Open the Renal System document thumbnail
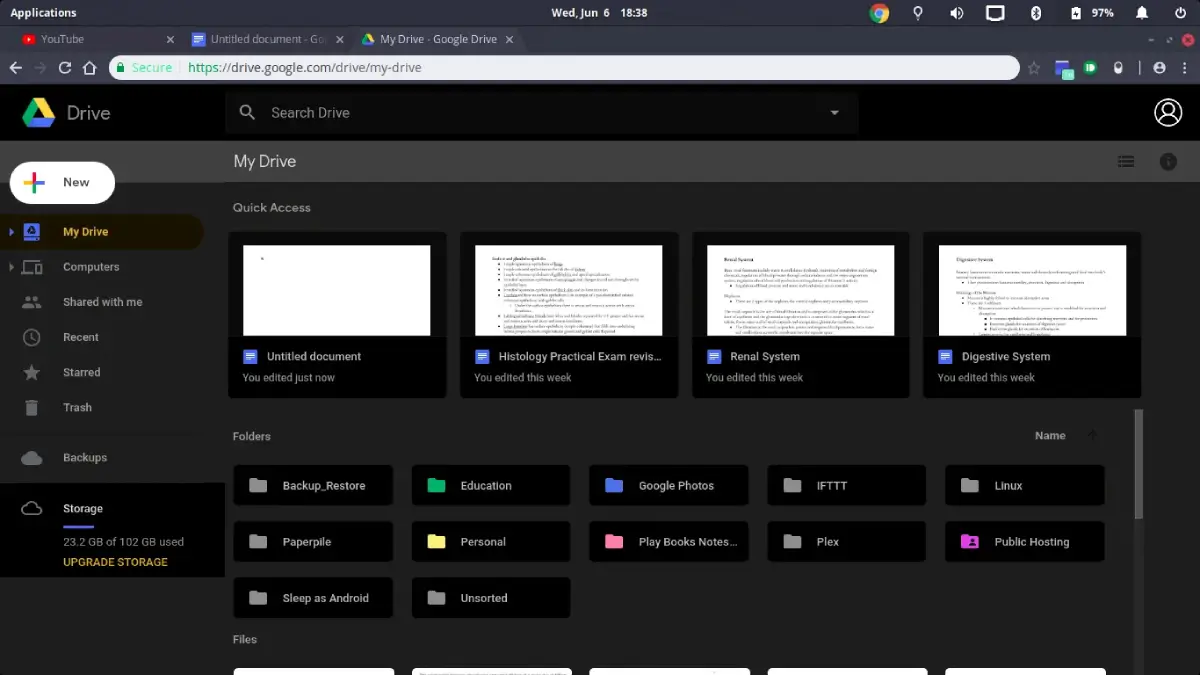Screen dimensions: 1200x675 coord(800,288)
